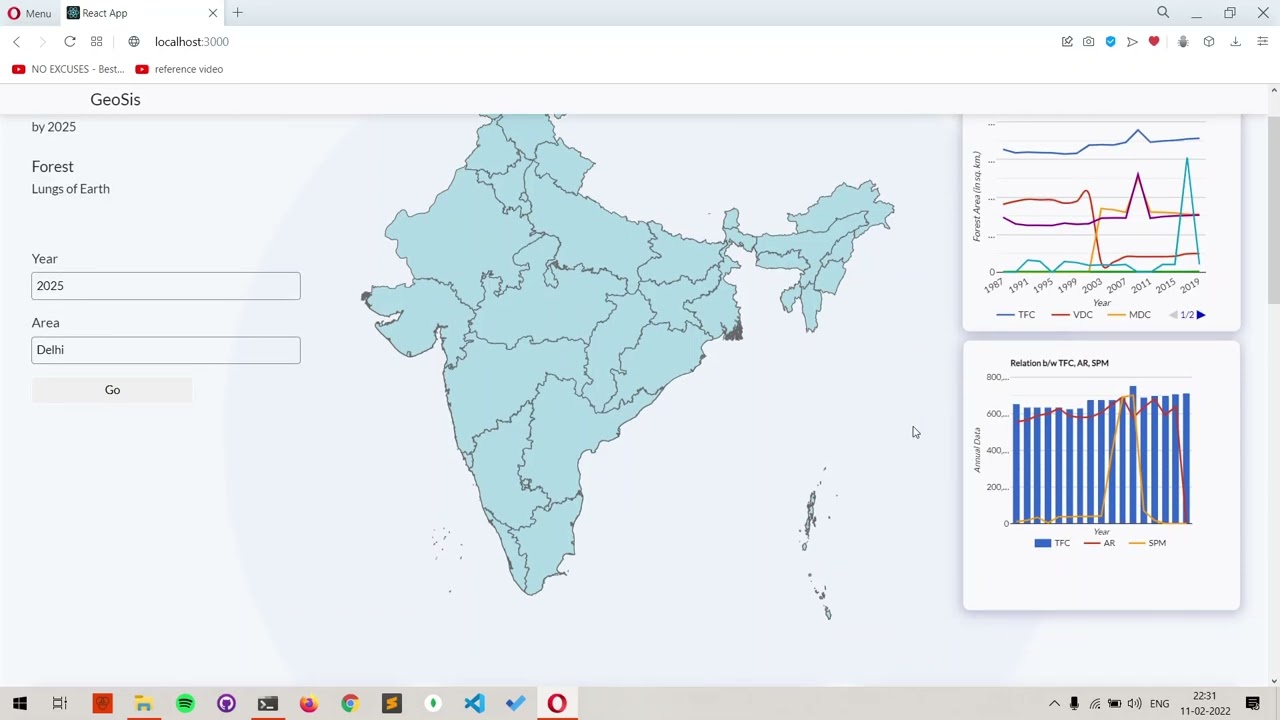
Task: Take a snapshot with camera icon
Action: (x=1088, y=42)
